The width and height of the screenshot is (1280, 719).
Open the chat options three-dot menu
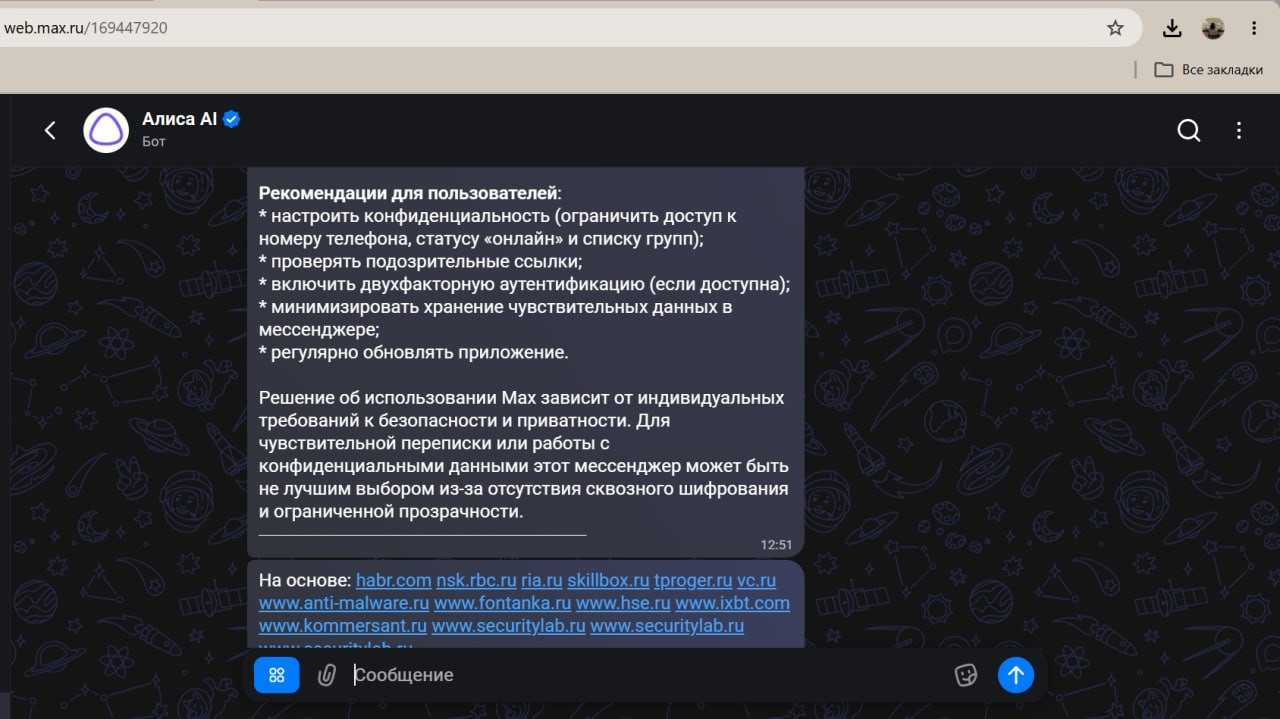1239,130
